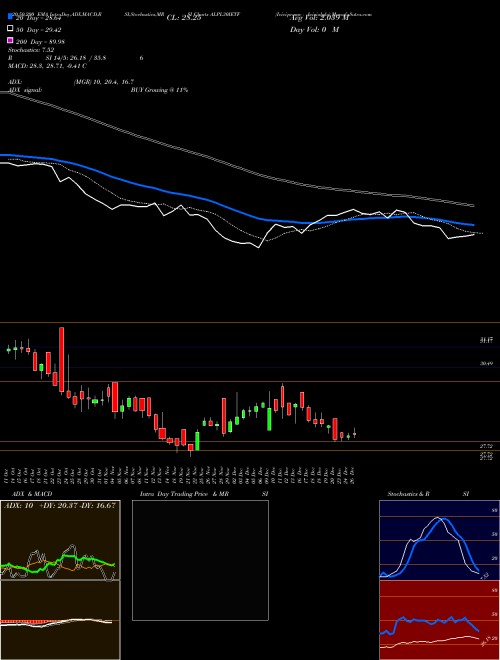Select the '50 Day - 29.42' legend text
The width and height of the screenshot is (500, 660).
point(39,30)
